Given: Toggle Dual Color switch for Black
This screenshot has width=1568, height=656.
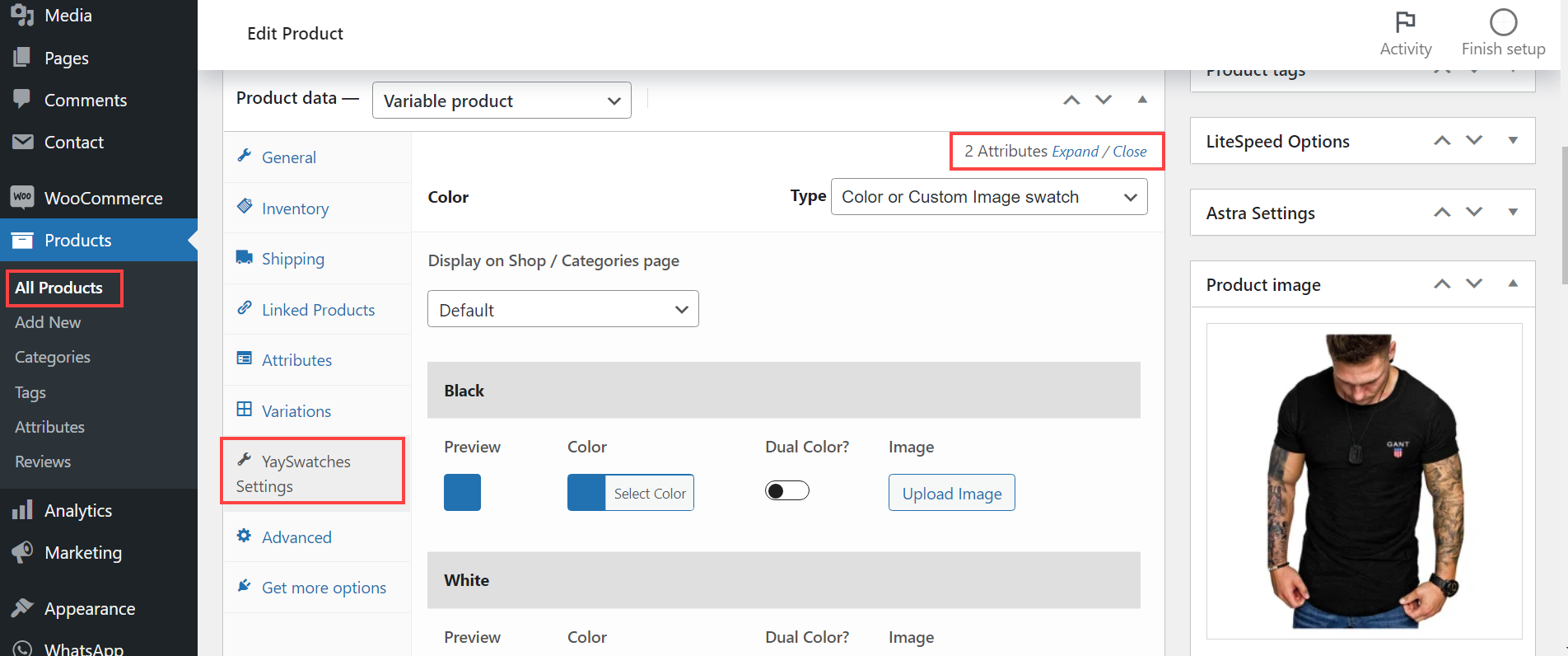Looking at the screenshot, I should point(786,491).
